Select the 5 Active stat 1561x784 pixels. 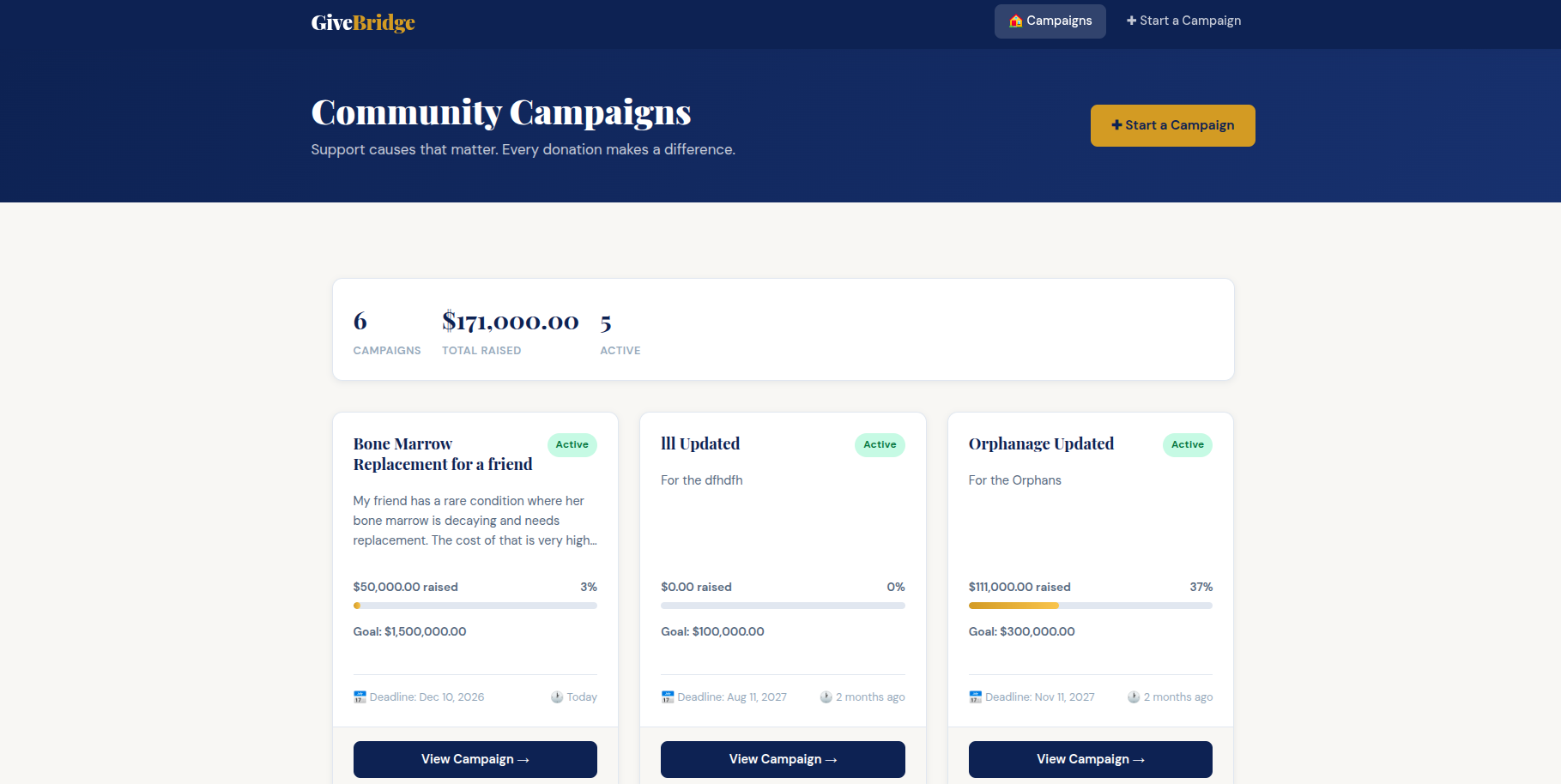pyautogui.click(x=620, y=333)
